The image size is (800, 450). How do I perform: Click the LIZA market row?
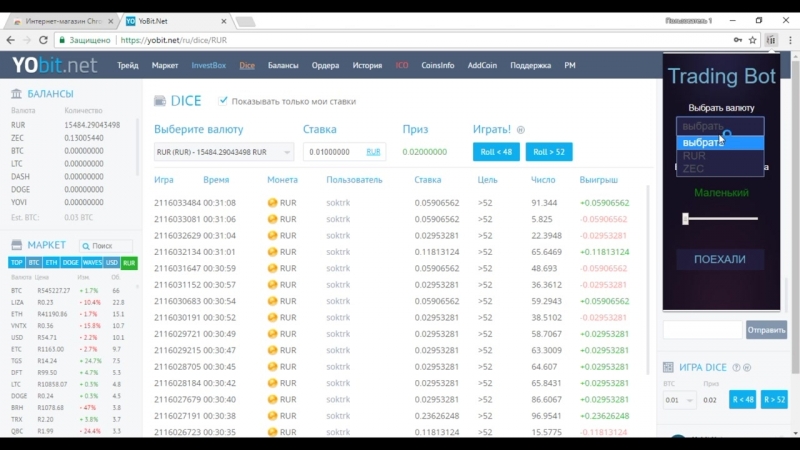point(71,302)
